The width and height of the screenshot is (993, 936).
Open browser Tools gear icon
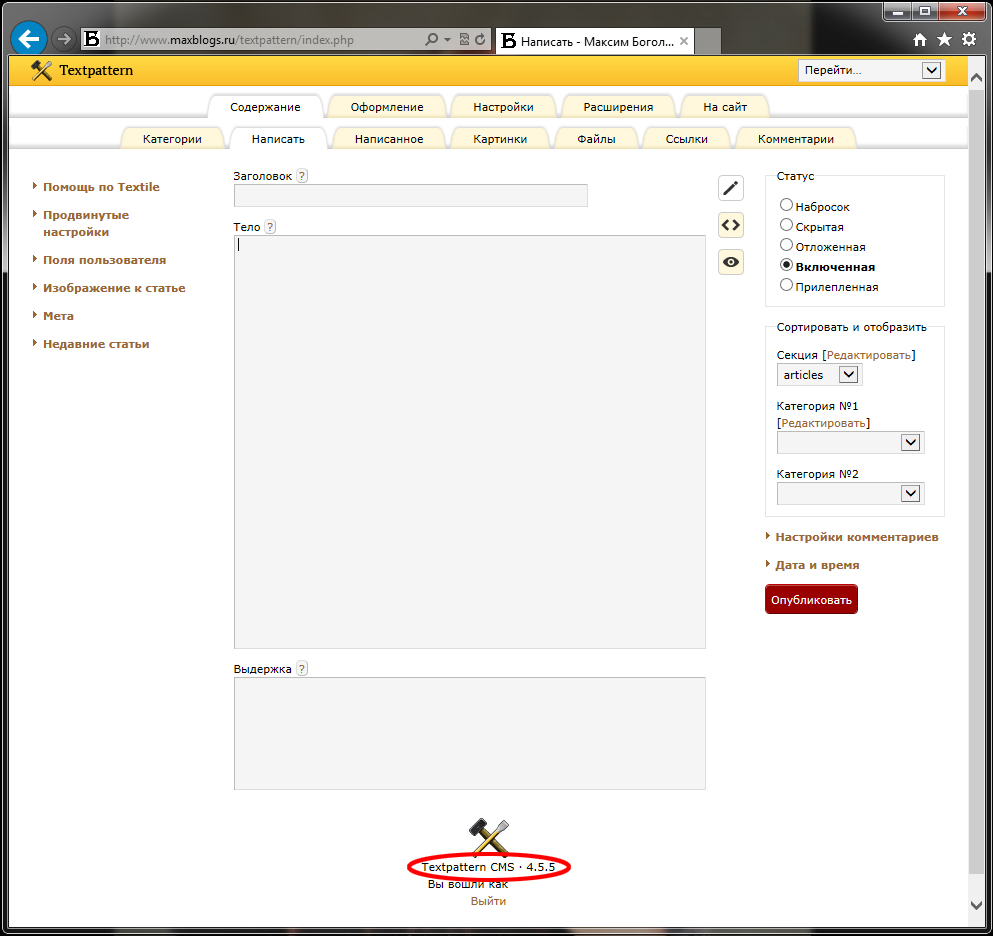click(969, 39)
